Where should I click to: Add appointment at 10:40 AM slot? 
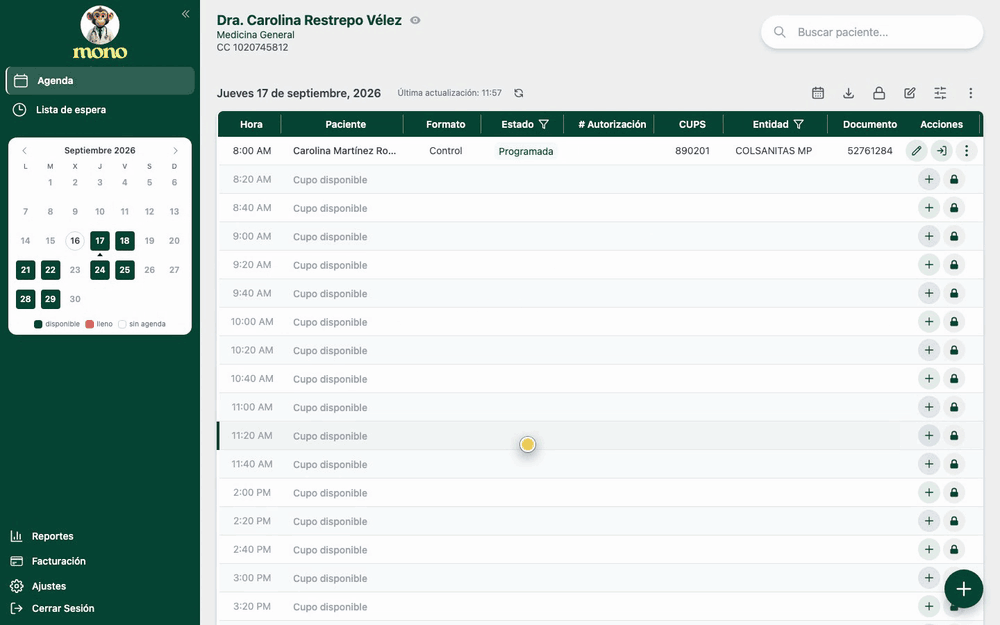tap(929, 379)
